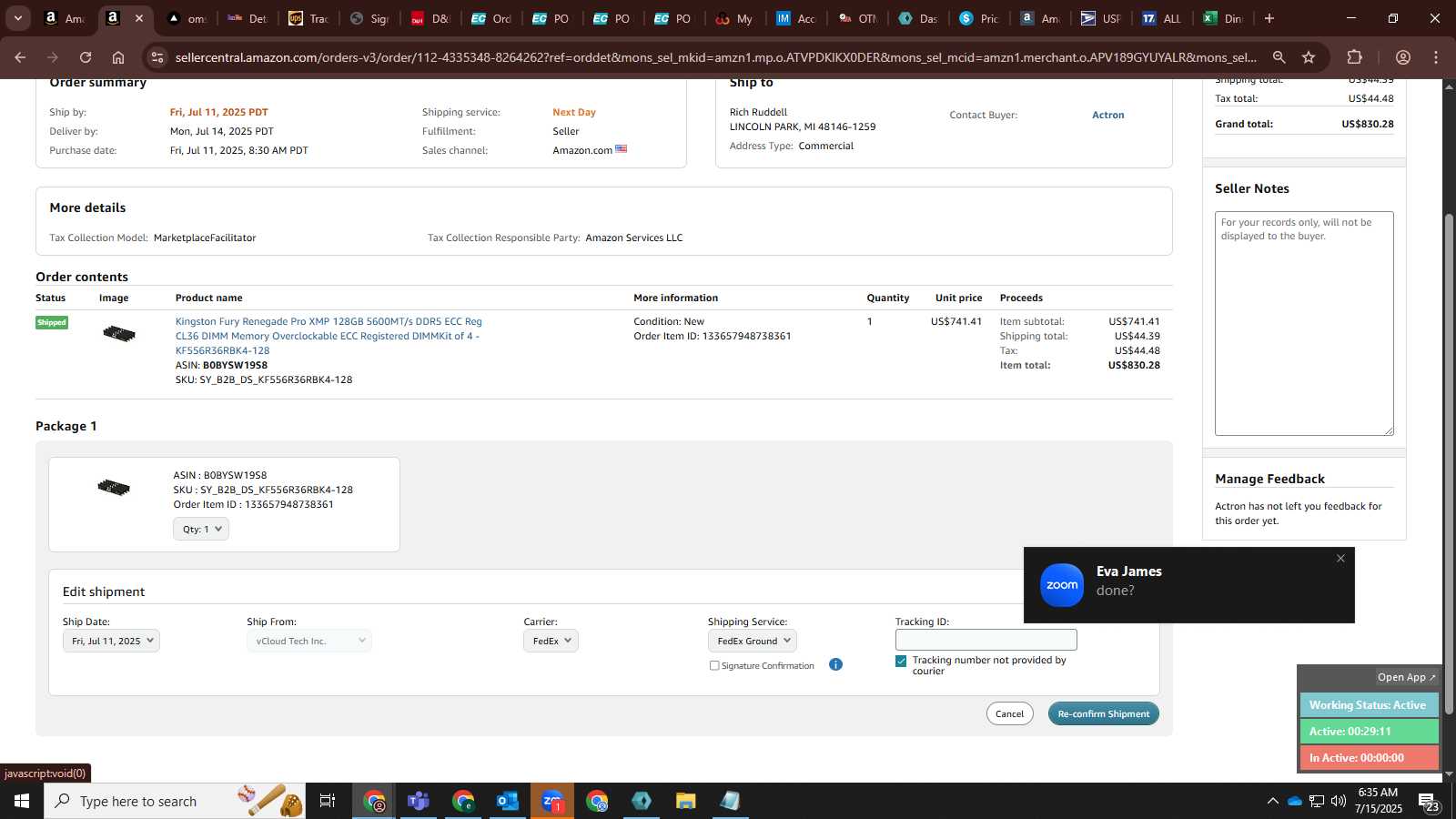1456x819 pixels.
Task: Open the Chrome profile icon
Action: [x=1403, y=57]
